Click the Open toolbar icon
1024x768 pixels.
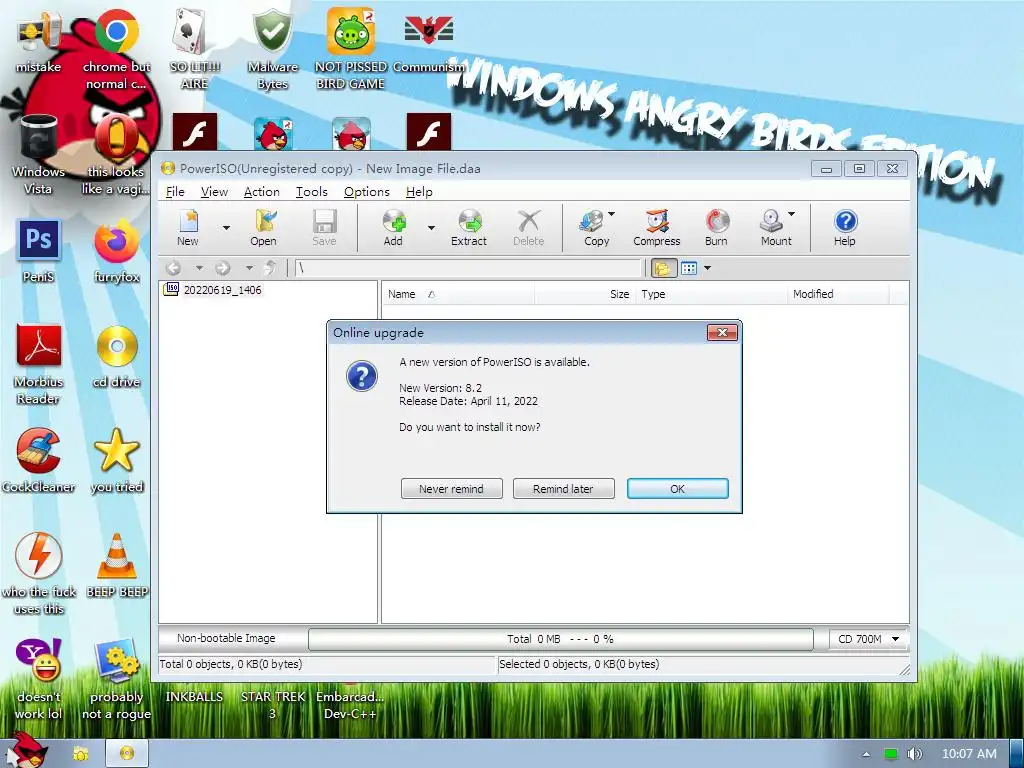[264, 227]
